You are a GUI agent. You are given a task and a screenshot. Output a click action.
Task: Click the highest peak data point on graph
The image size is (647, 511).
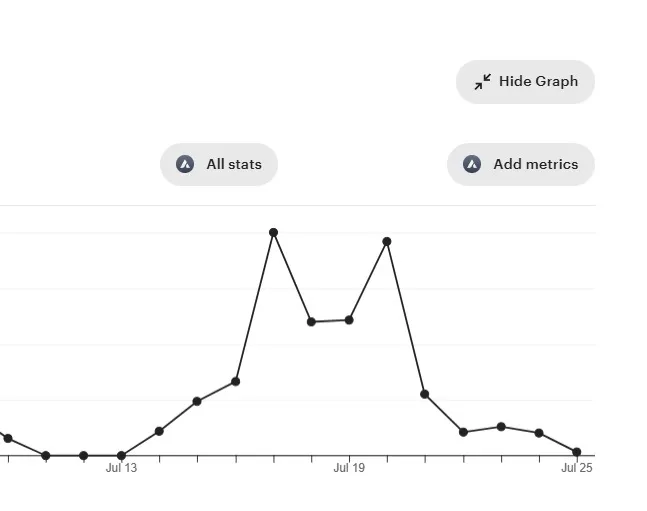coord(273,232)
